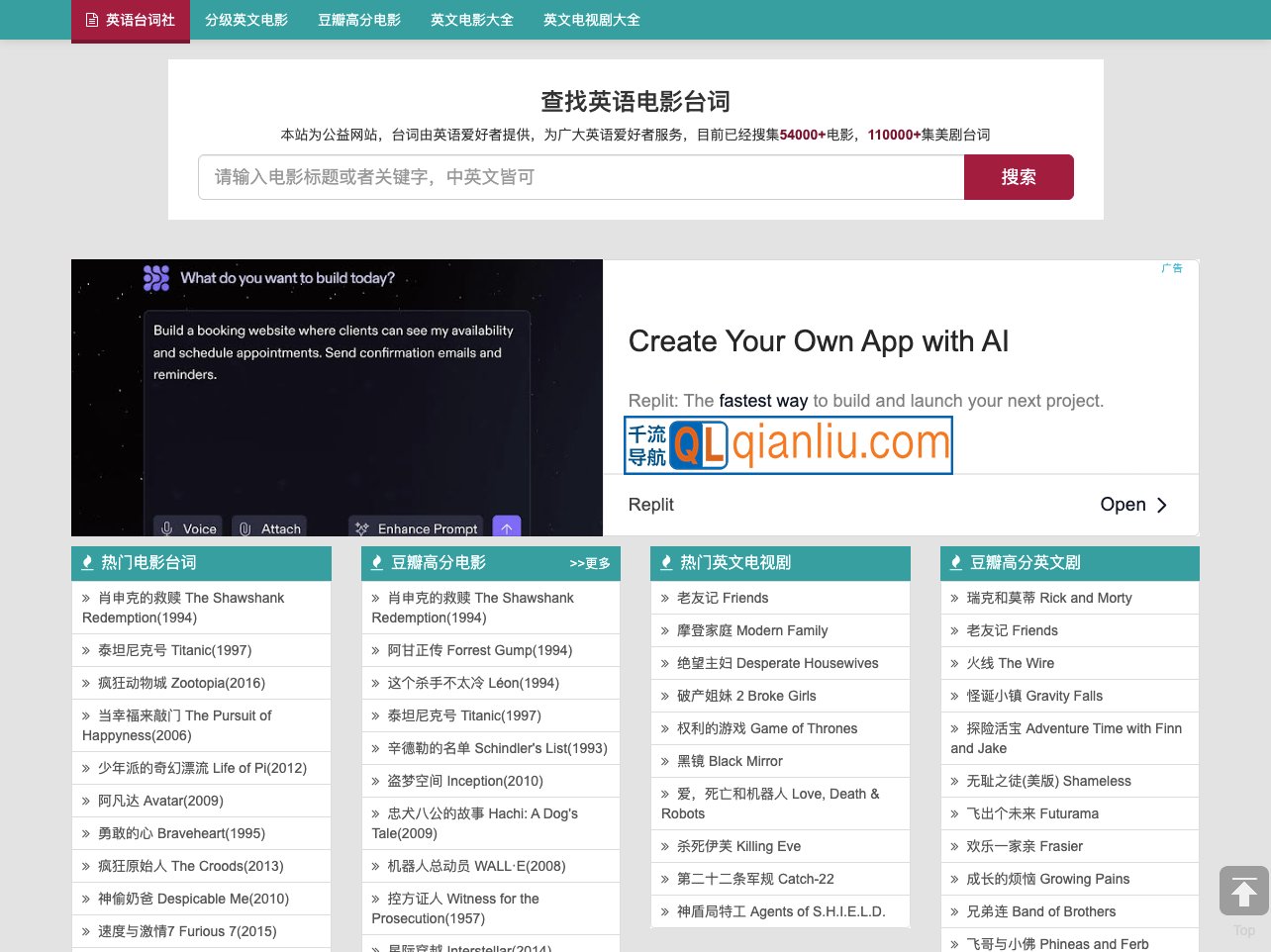Image resolution: width=1271 pixels, height=952 pixels.
Task: Open the >>更多 link for more movies
Action: pyautogui.click(x=589, y=563)
